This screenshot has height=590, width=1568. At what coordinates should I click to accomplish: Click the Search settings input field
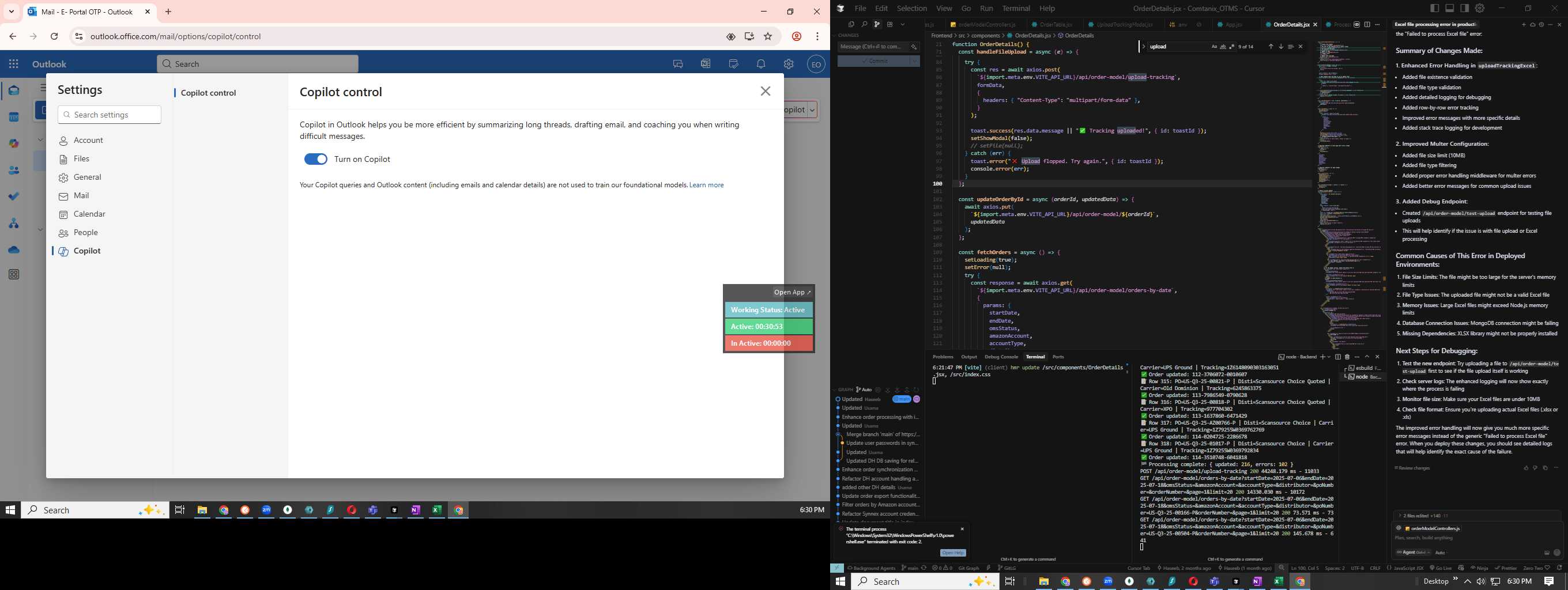click(x=110, y=115)
